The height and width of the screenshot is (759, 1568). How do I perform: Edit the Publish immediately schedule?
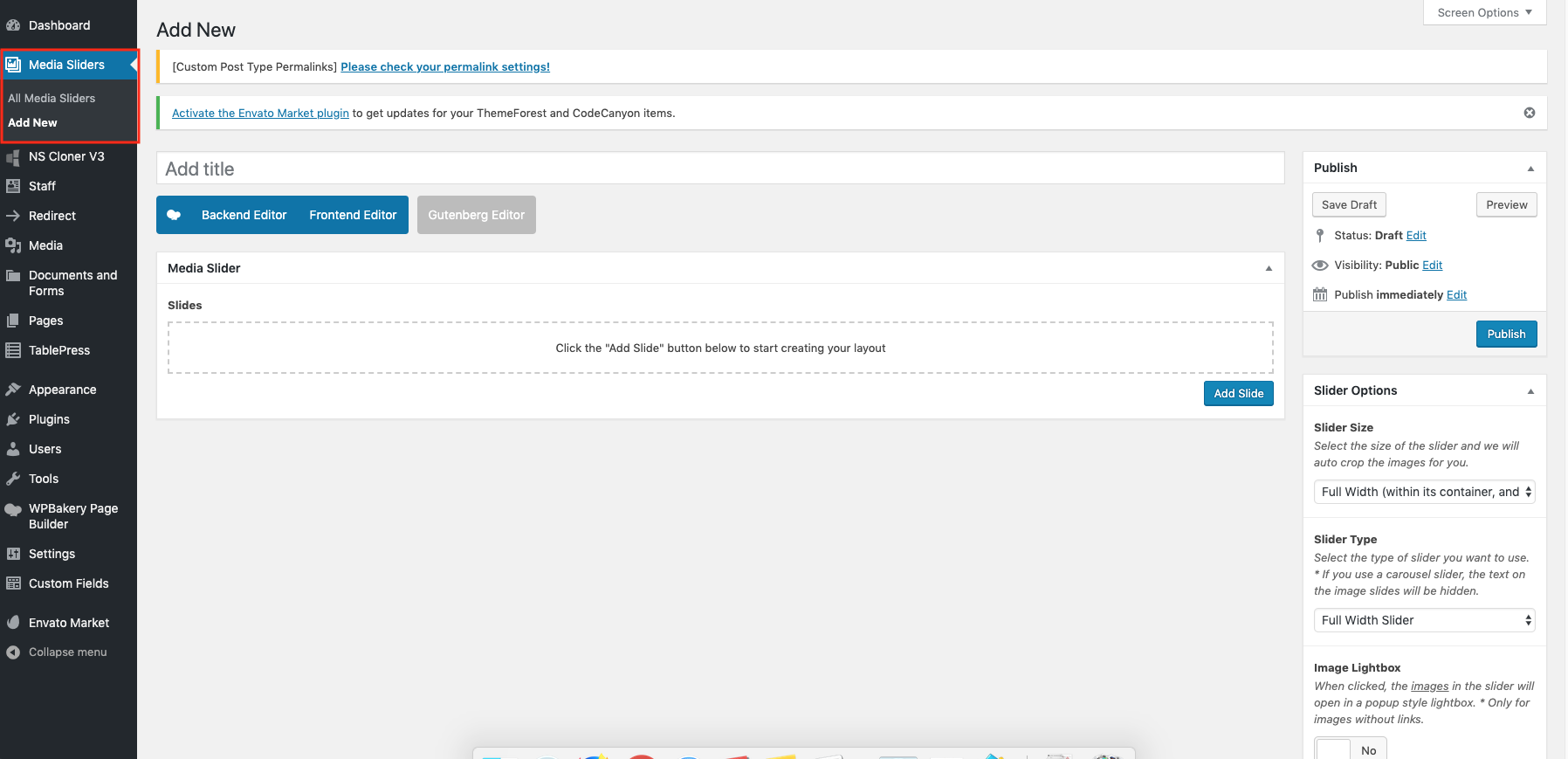click(x=1456, y=295)
